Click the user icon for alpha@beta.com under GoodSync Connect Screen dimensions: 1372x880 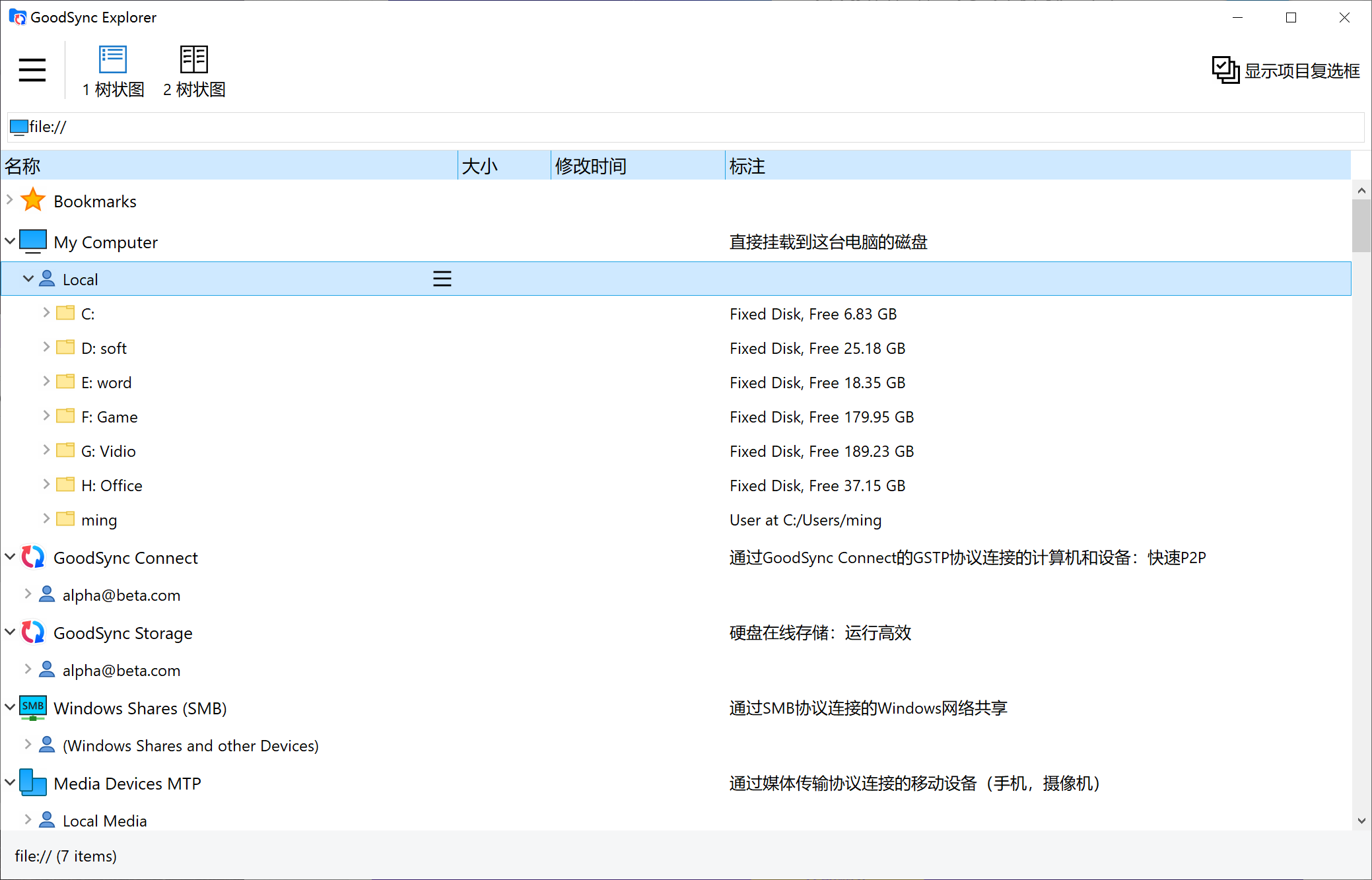click(47, 594)
